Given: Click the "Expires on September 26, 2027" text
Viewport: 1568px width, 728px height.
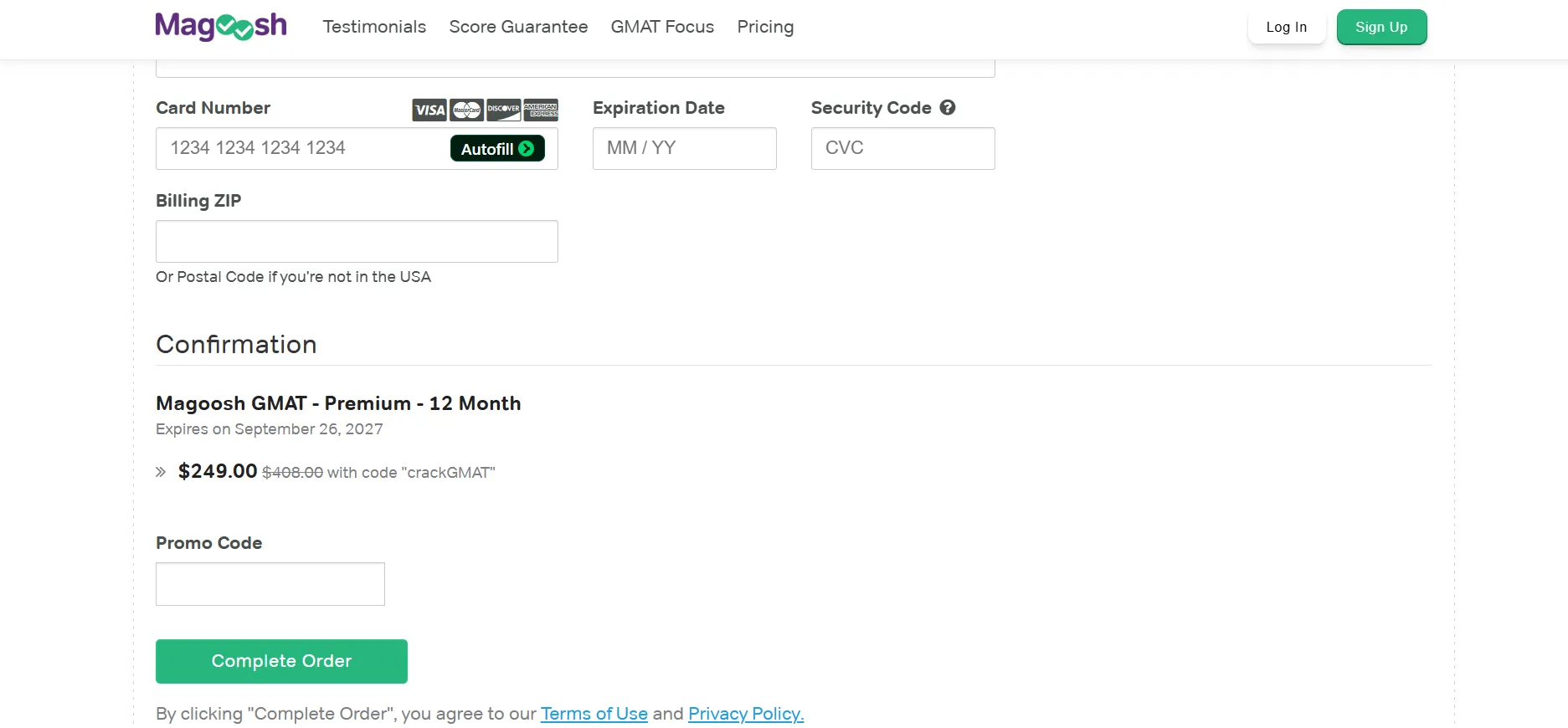Looking at the screenshot, I should pyautogui.click(x=270, y=429).
